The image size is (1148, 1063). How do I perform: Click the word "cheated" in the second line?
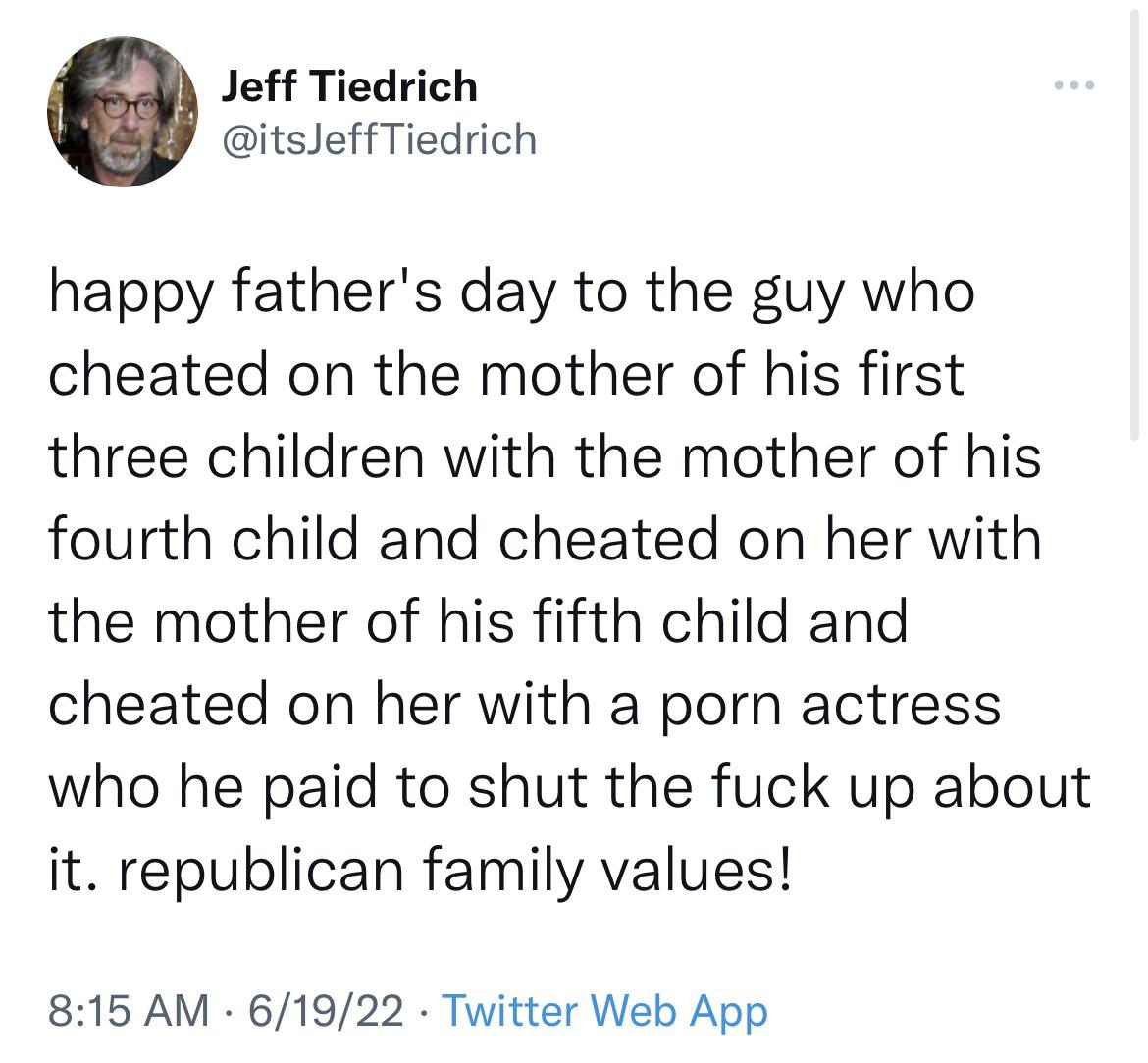(x=158, y=374)
